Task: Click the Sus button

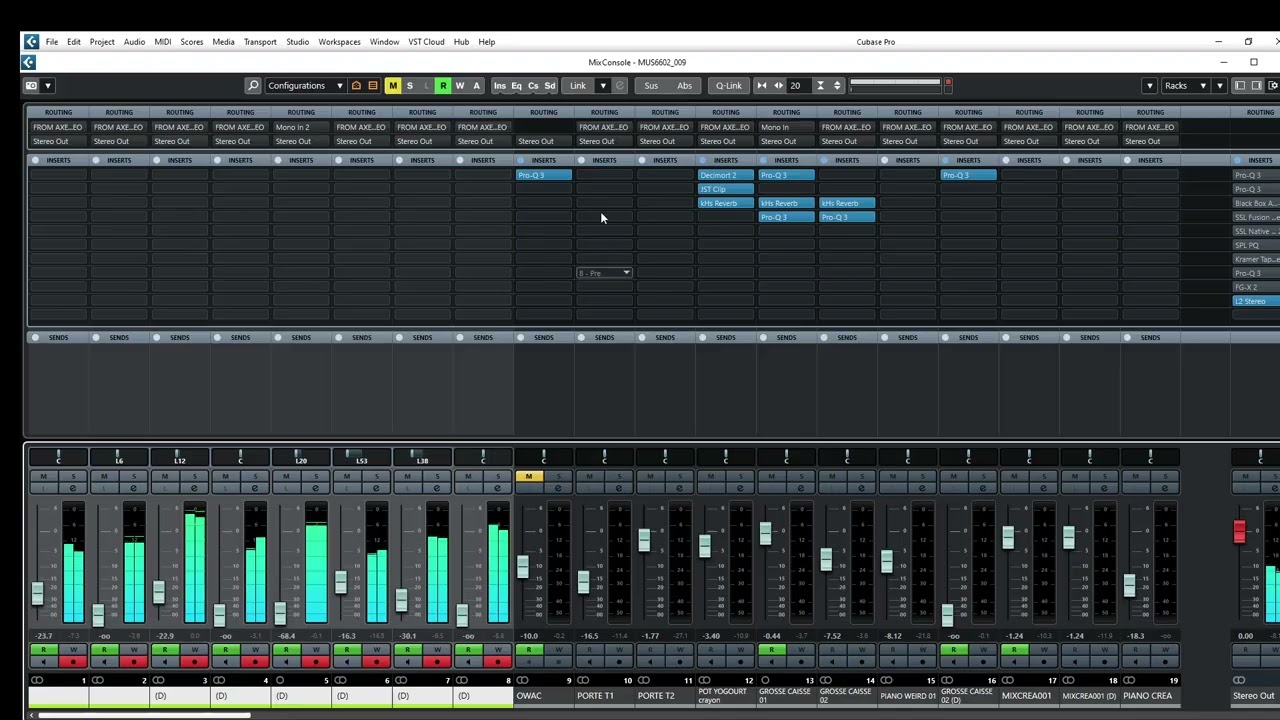Action: point(651,86)
